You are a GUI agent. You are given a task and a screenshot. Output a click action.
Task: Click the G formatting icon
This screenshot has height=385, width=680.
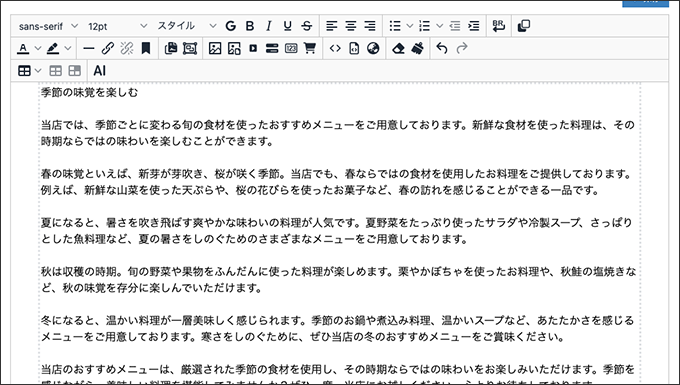point(231,26)
